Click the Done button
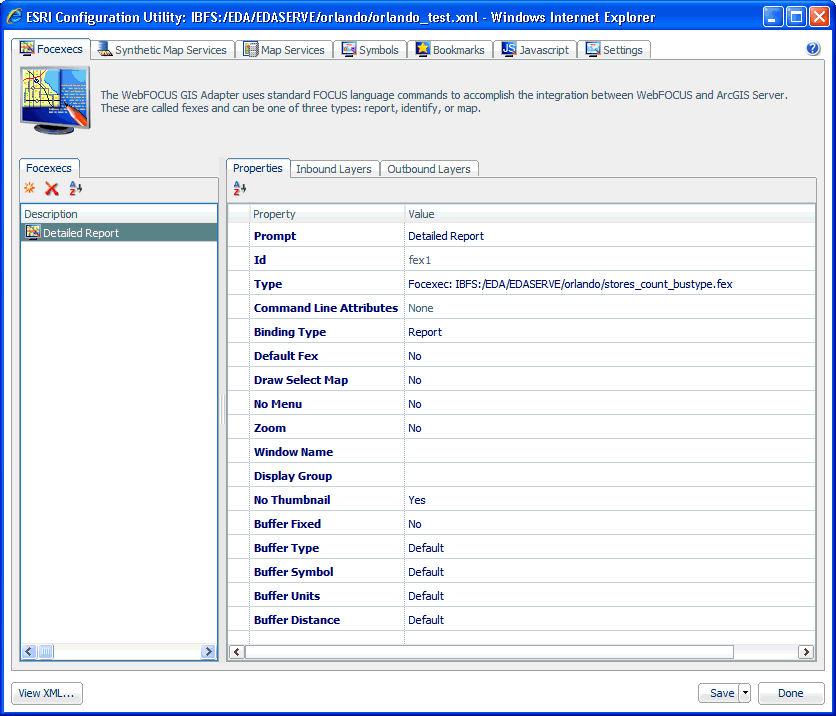836x716 pixels. point(791,693)
